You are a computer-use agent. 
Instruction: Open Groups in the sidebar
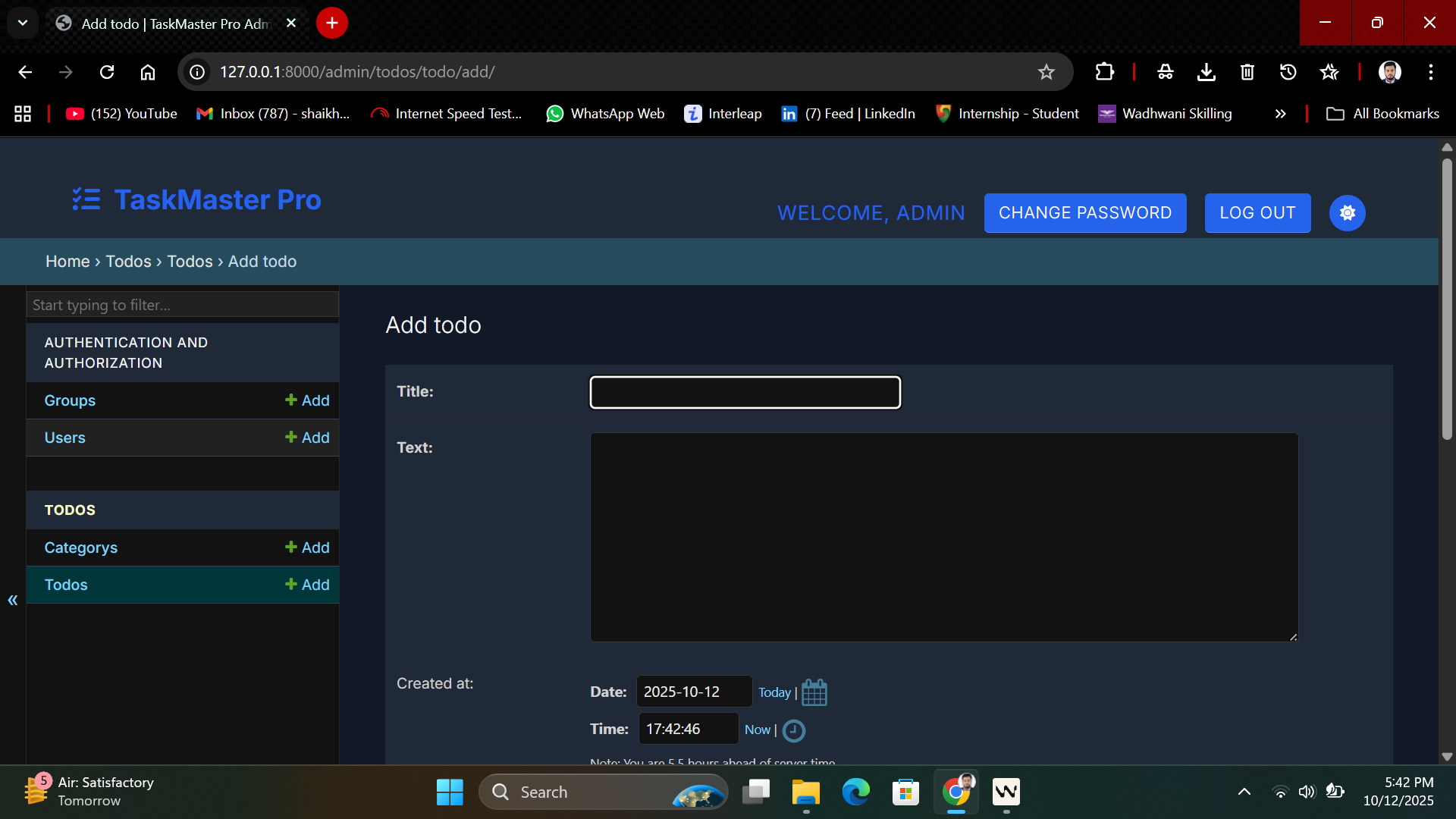70,400
